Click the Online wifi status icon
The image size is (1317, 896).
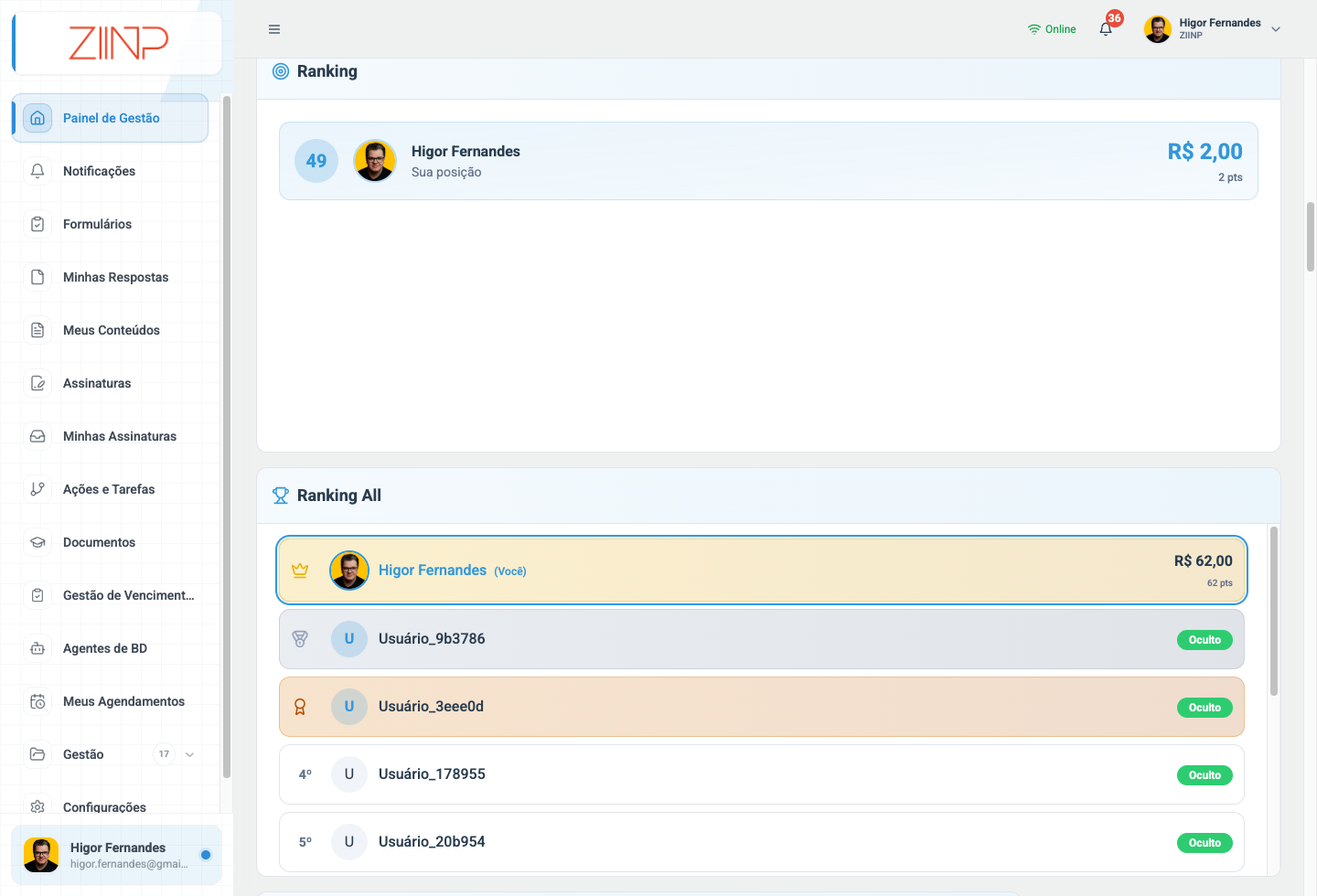tap(1034, 29)
